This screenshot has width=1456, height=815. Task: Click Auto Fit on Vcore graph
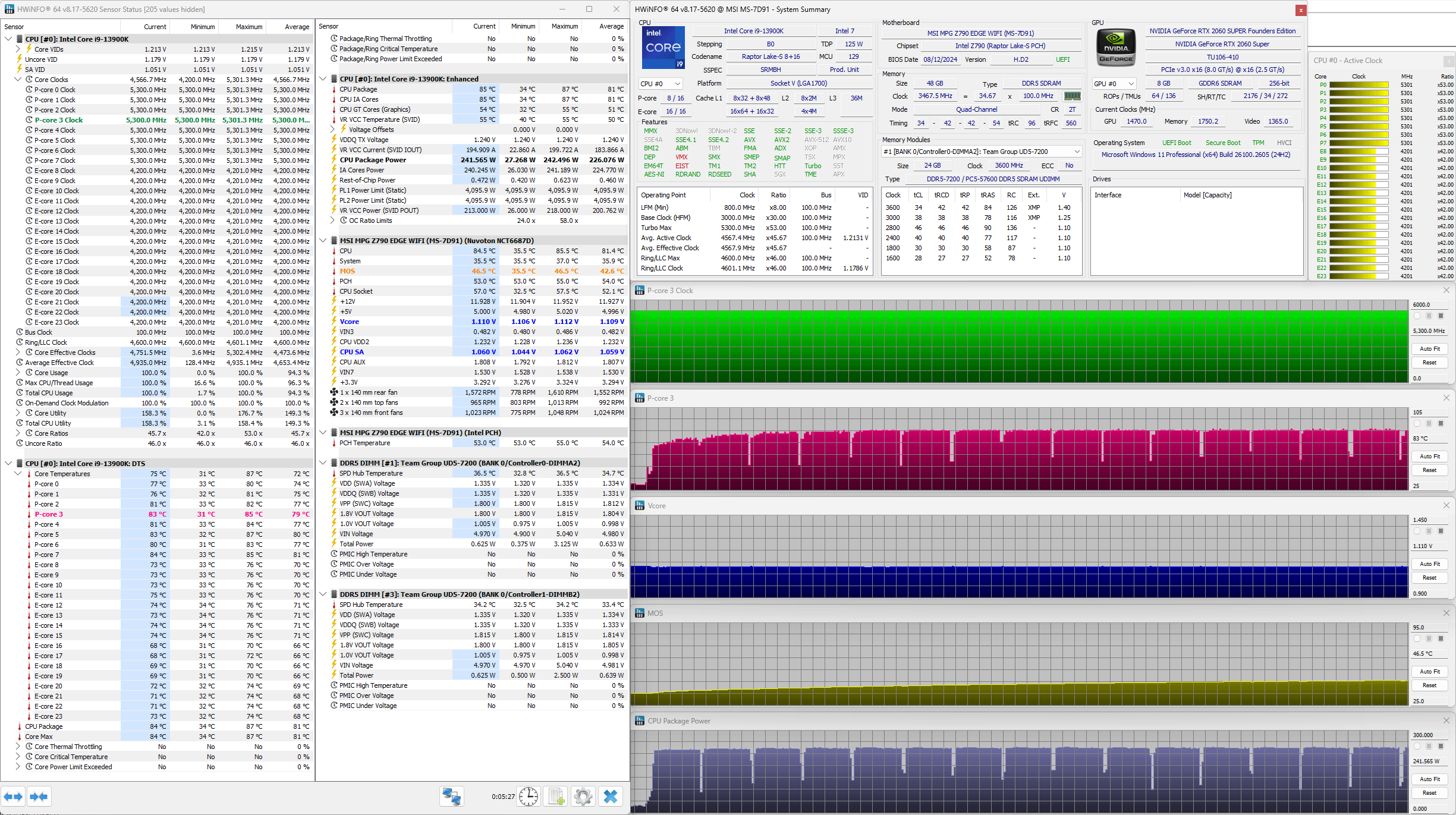pyautogui.click(x=1429, y=564)
